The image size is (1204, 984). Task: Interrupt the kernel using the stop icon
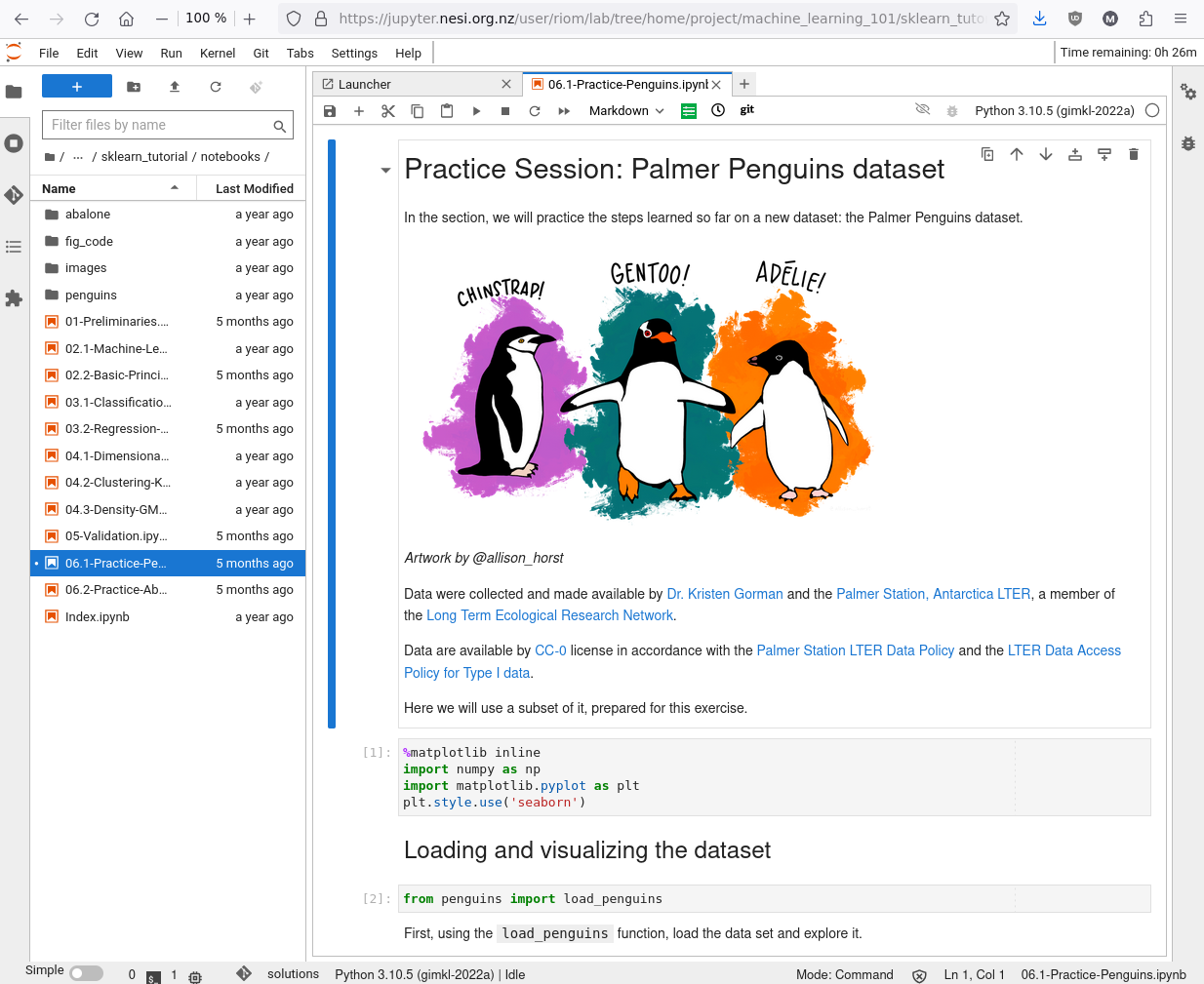tap(504, 110)
